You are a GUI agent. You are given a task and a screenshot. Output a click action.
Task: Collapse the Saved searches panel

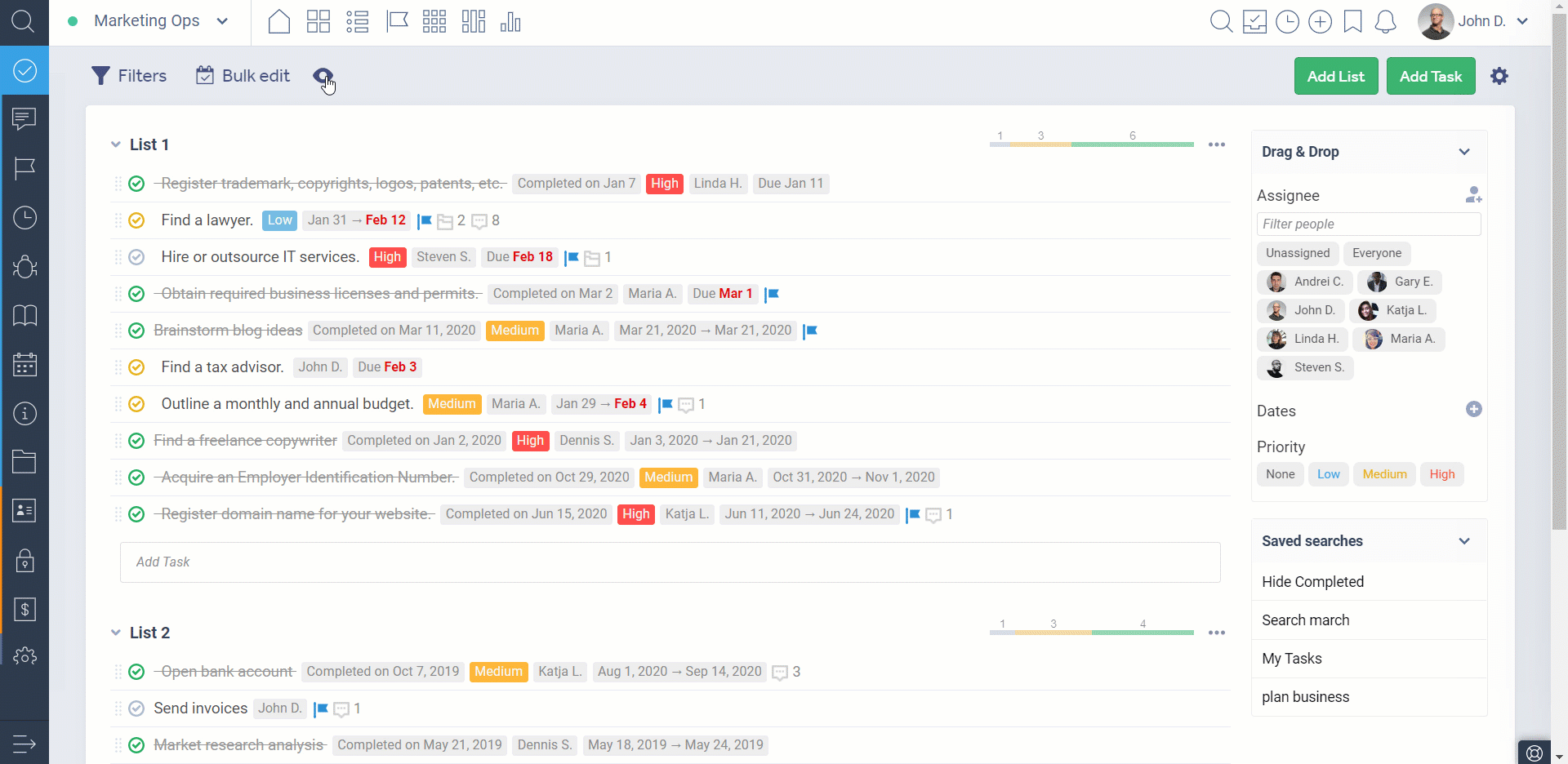pyautogui.click(x=1463, y=541)
